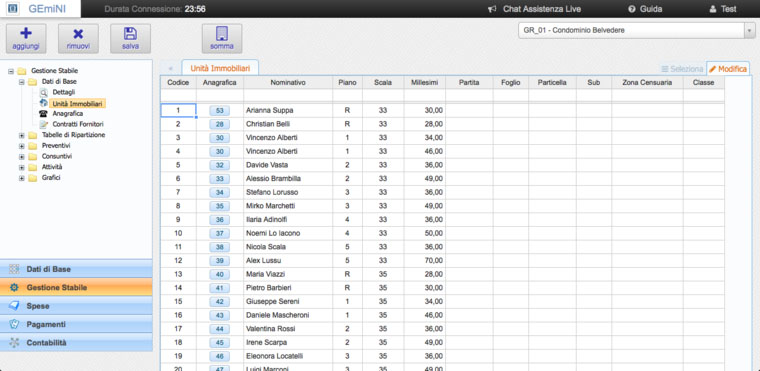Click the Contabilità panel icon
760x371 pixels.
(x=14, y=343)
